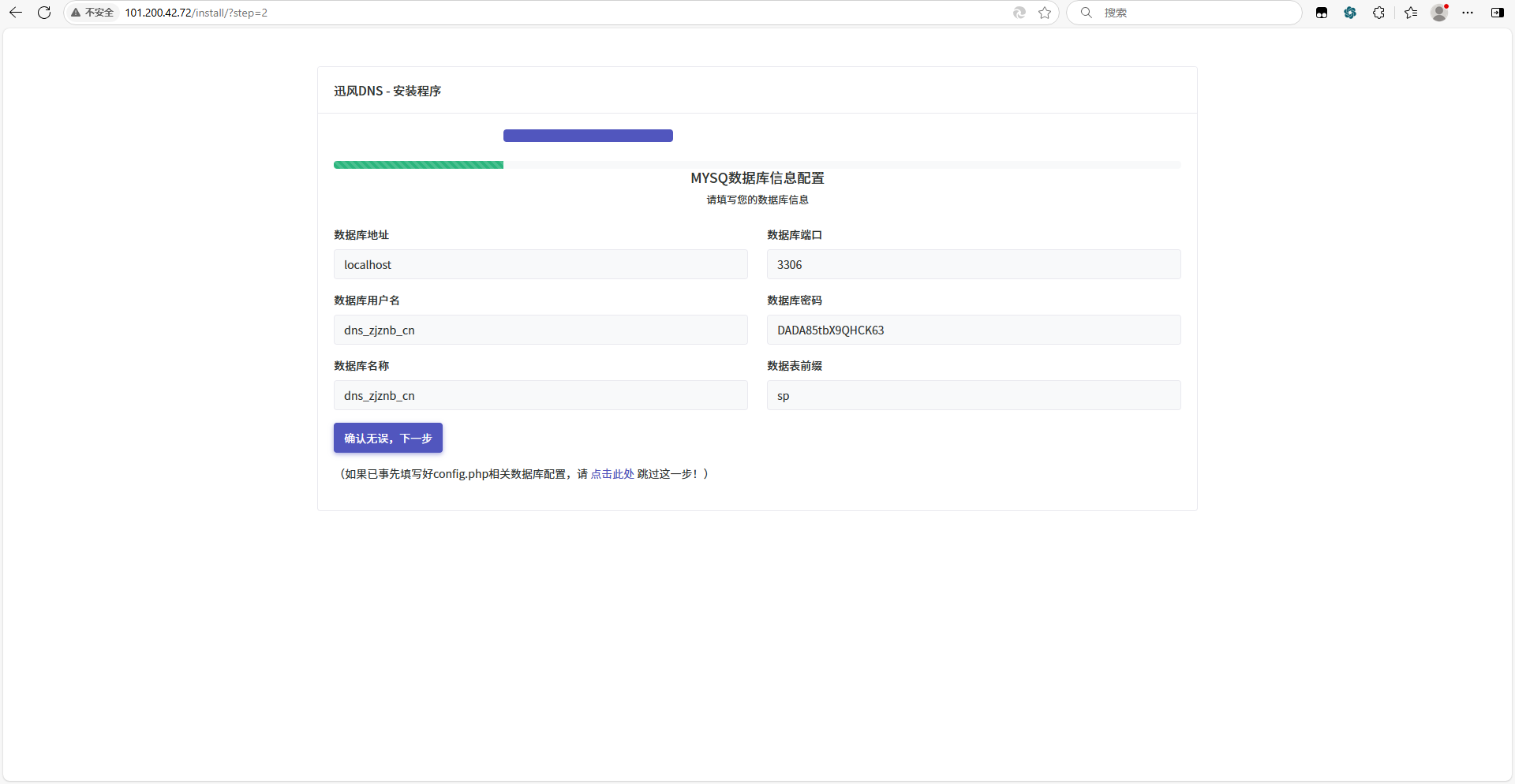Click the 不安全 security warning badge
This screenshot has width=1515, height=784.
pos(93,13)
